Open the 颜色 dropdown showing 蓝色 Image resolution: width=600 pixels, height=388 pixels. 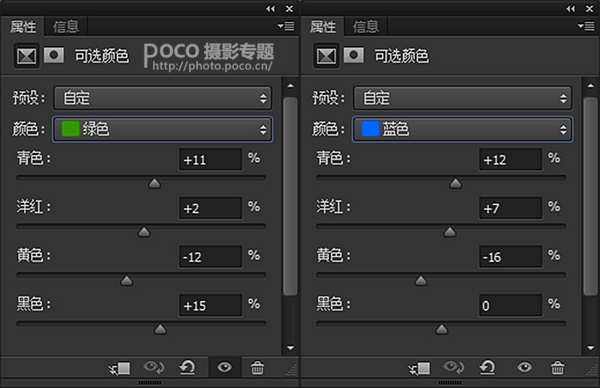[463, 129]
